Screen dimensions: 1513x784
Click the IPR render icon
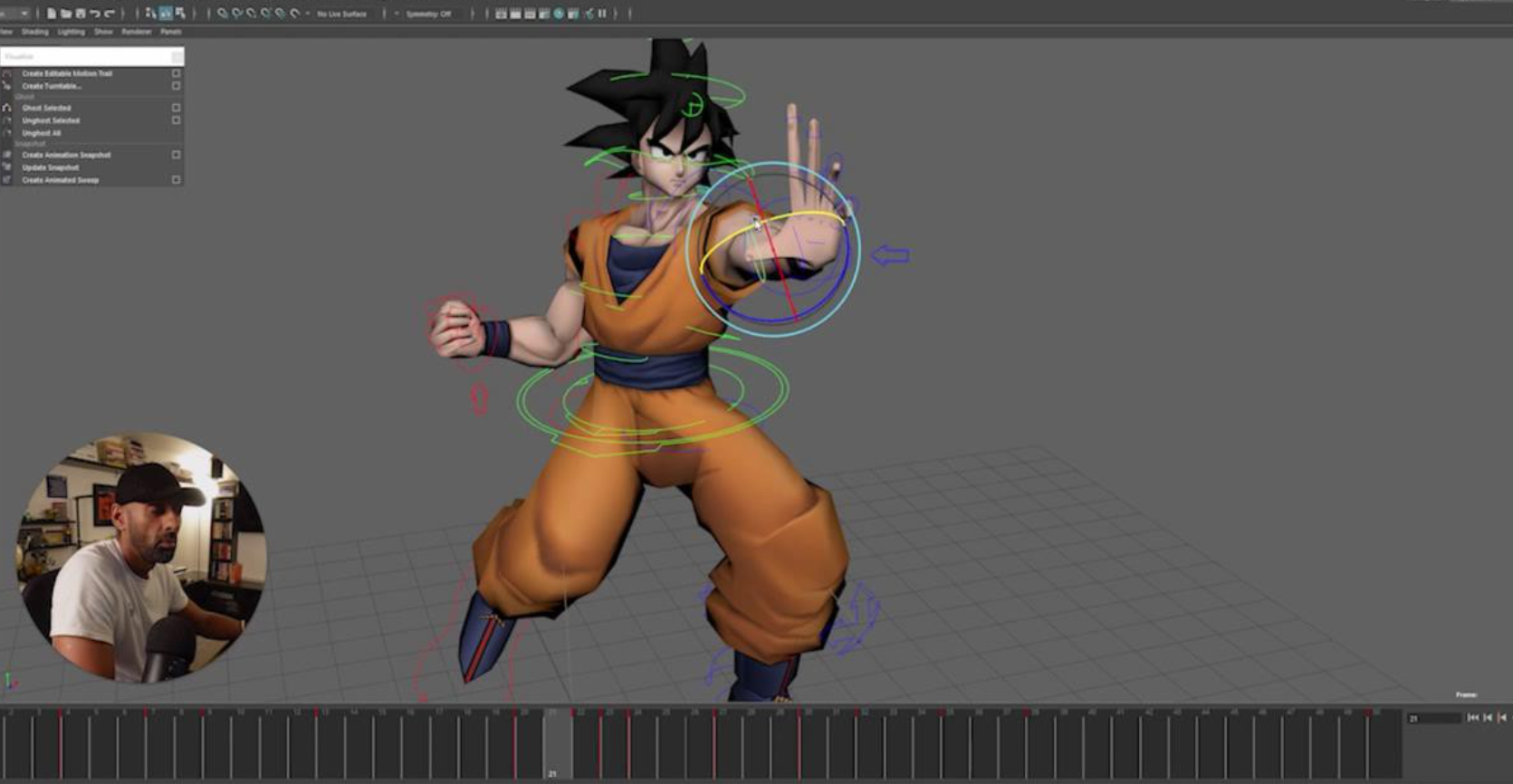(530, 14)
